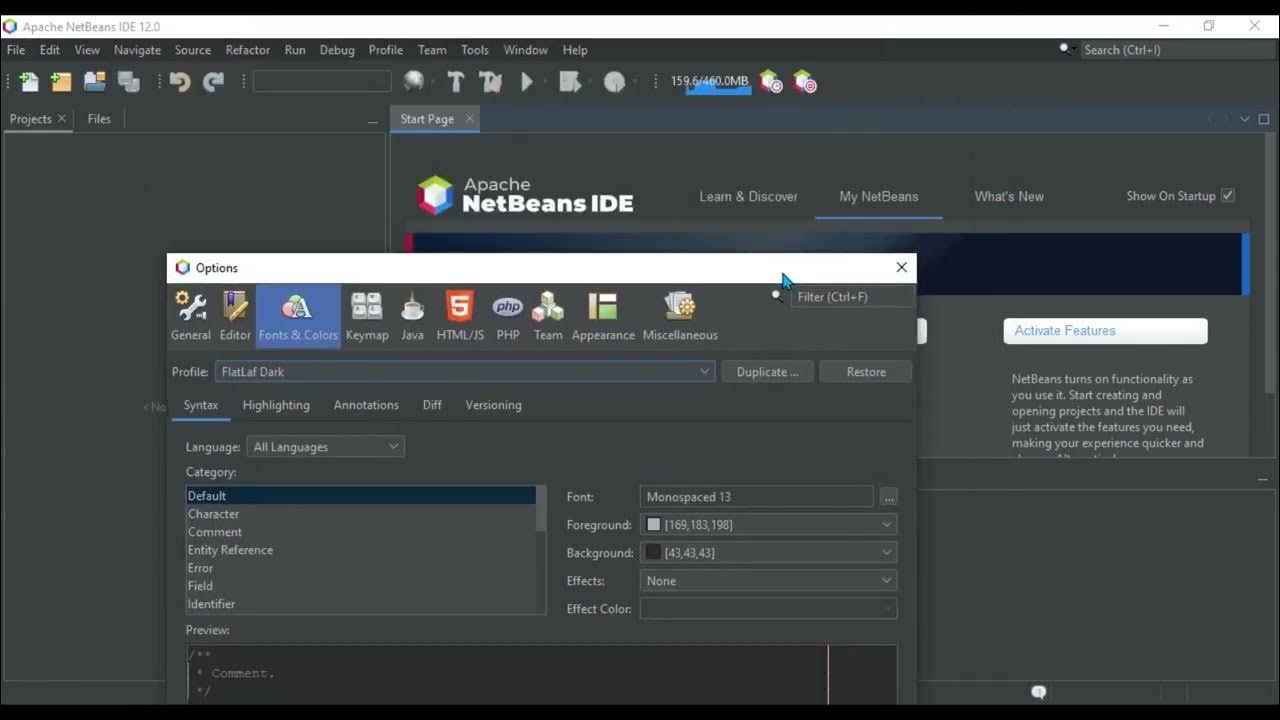Open Java options category
This screenshot has height=720, width=1280.
(413, 315)
